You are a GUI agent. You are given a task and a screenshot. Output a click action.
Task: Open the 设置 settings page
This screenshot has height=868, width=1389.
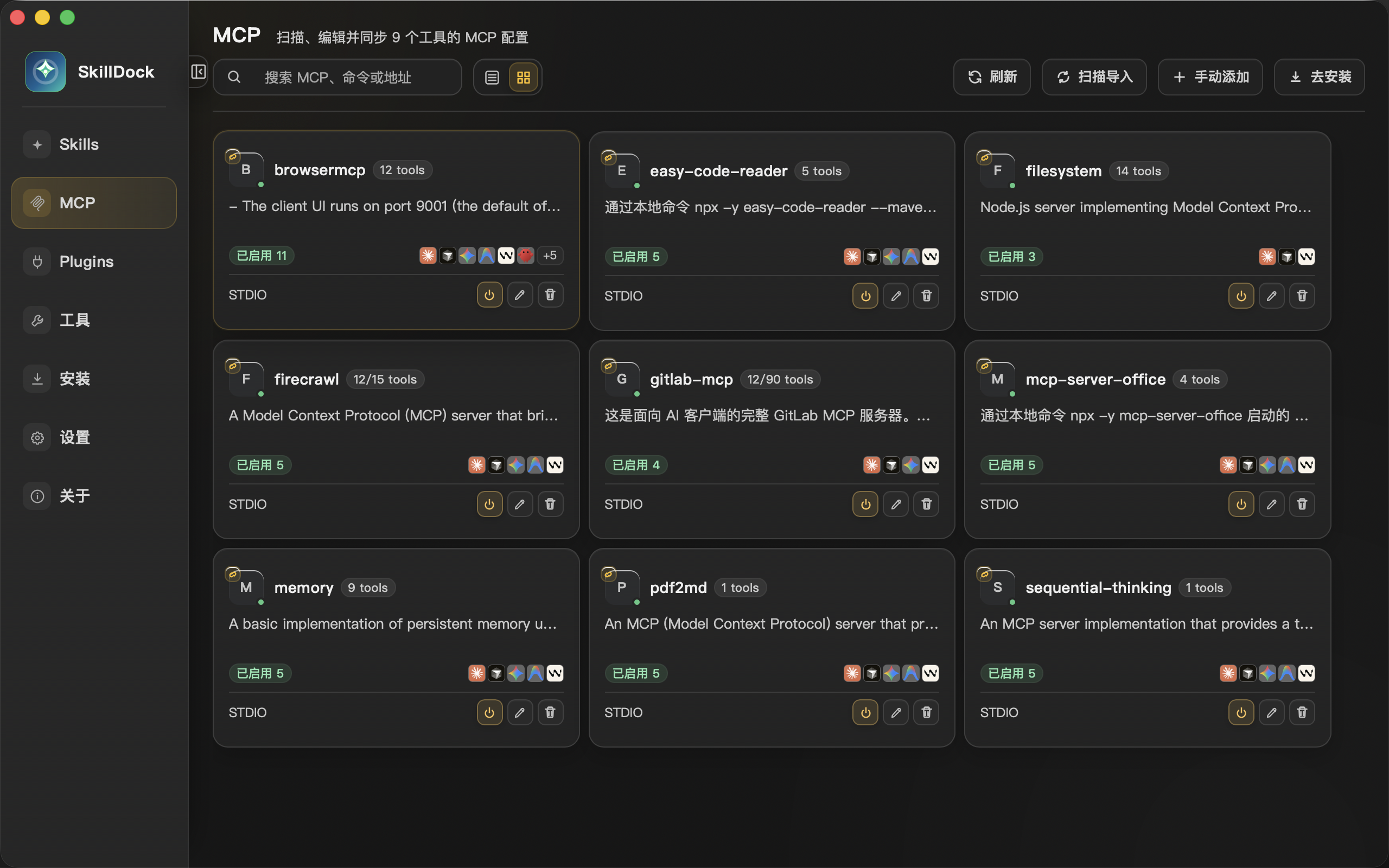click(93, 437)
